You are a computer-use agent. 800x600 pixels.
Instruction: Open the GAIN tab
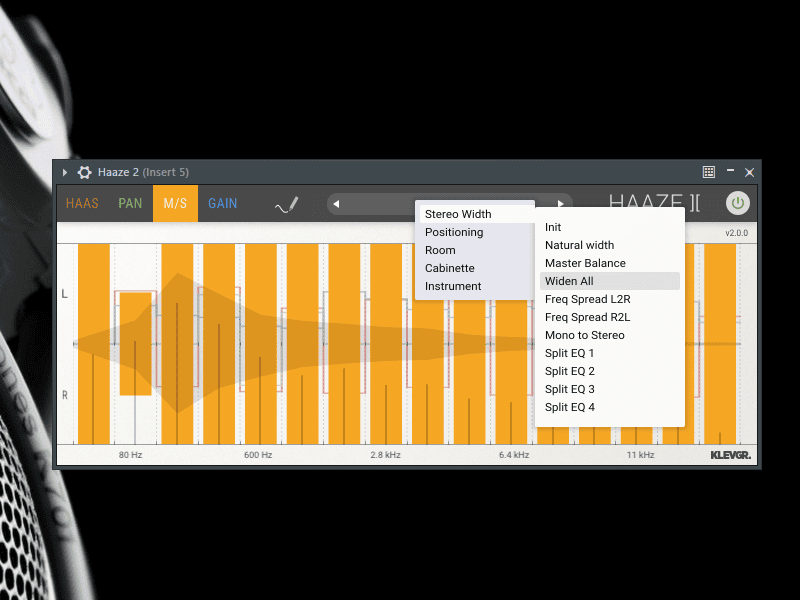click(222, 203)
